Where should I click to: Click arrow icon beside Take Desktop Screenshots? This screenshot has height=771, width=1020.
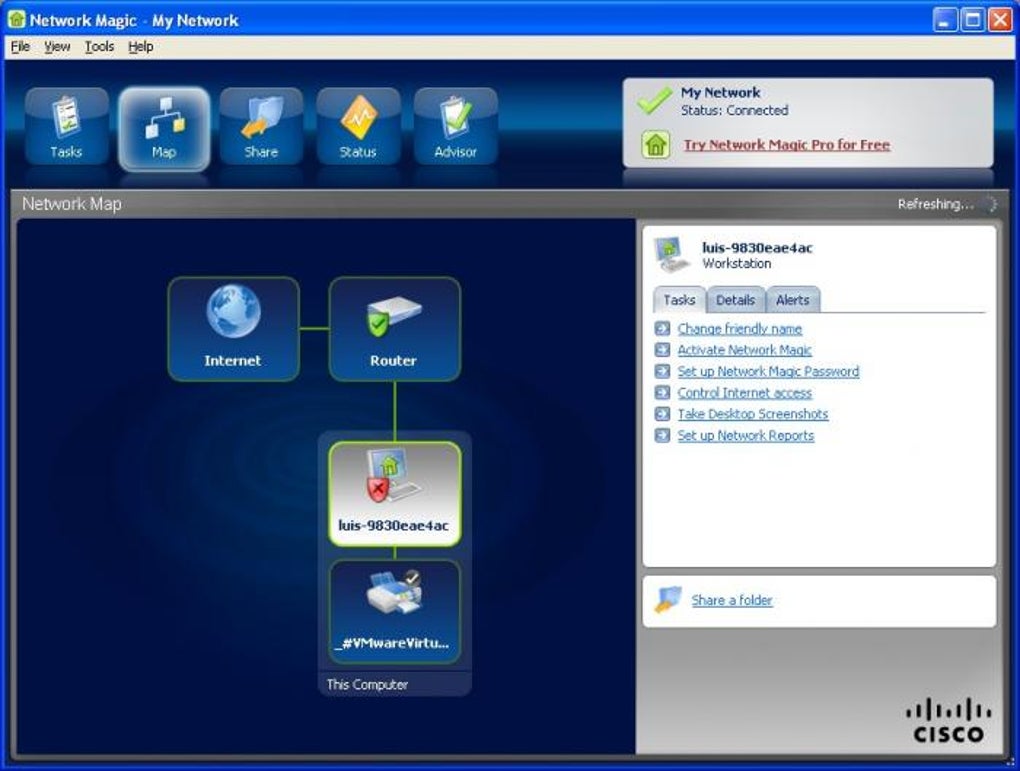click(662, 414)
